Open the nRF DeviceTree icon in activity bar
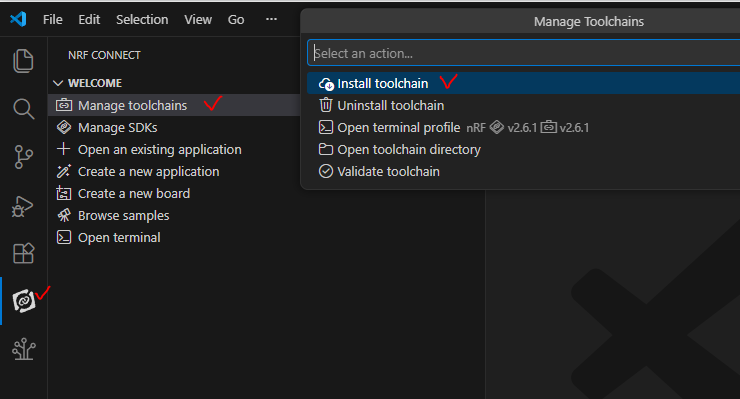740x399 pixels. tap(24, 349)
